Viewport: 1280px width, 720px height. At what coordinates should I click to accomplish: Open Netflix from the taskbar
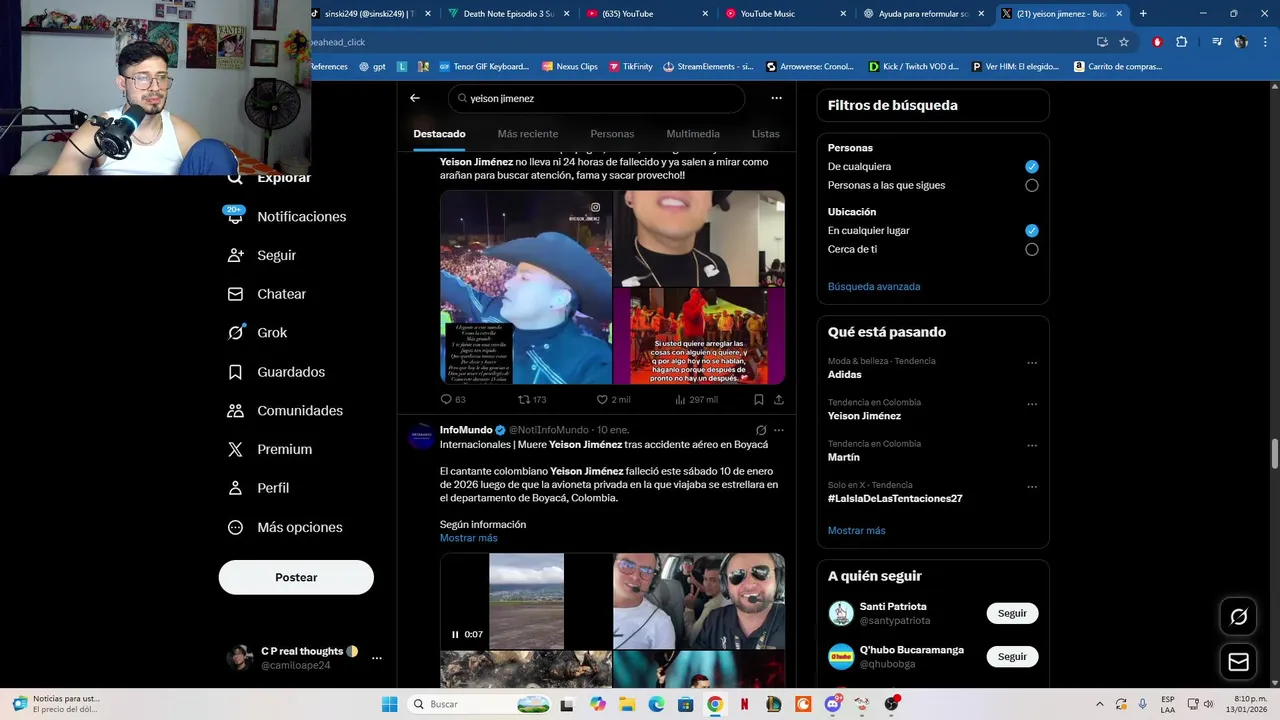coord(744,704)
